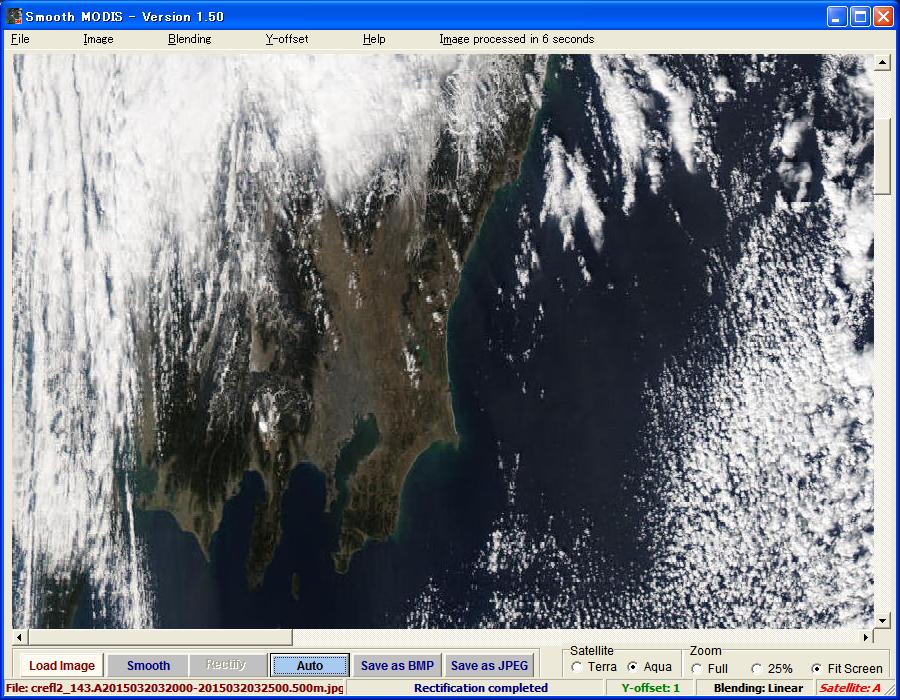The width and height of the screenshot is (900, 700).
Task: Click the 'Image processed in 6 seconds' text
Action: (x=517, y=39)
